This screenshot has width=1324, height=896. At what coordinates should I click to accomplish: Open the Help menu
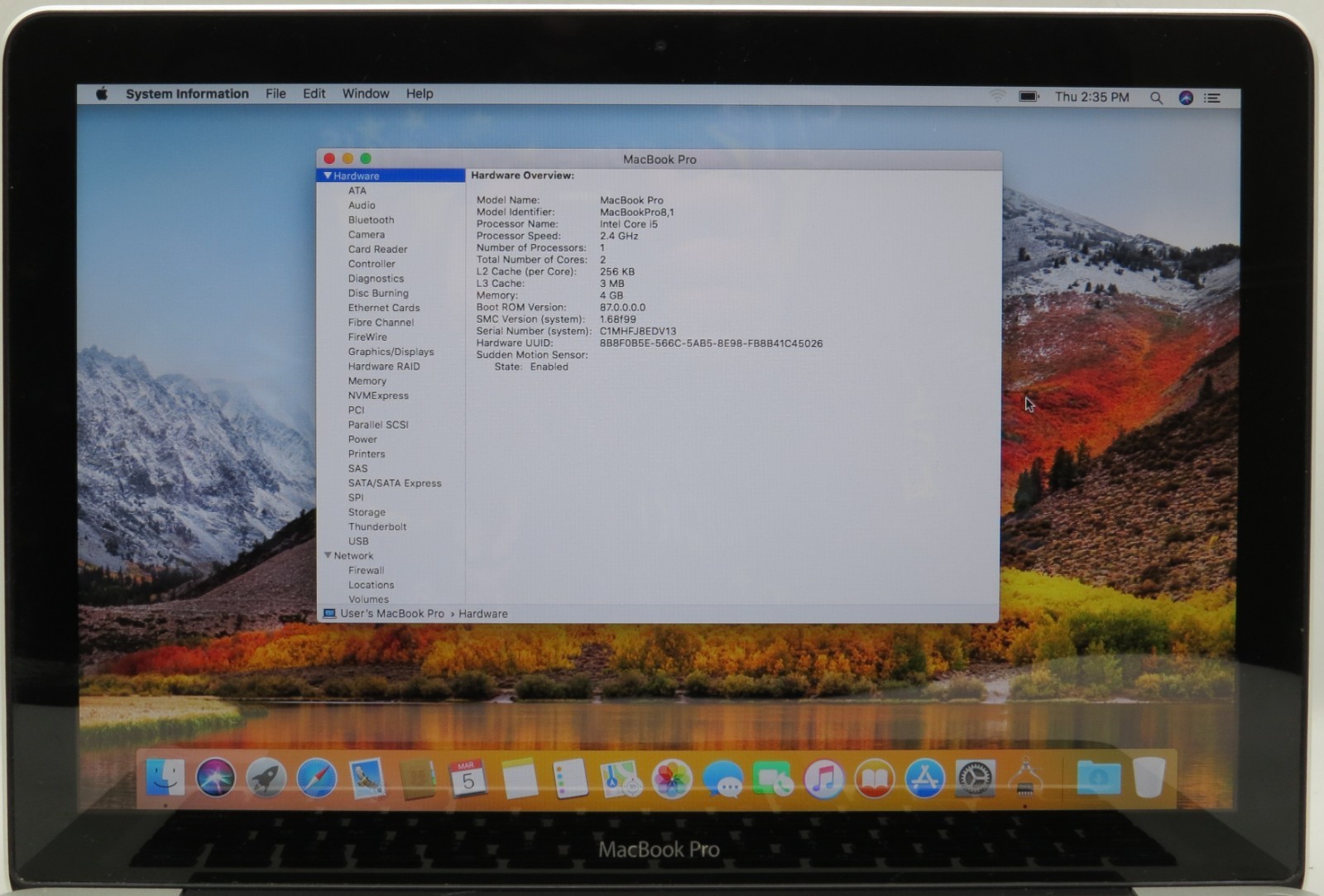[x=420, y=93]
